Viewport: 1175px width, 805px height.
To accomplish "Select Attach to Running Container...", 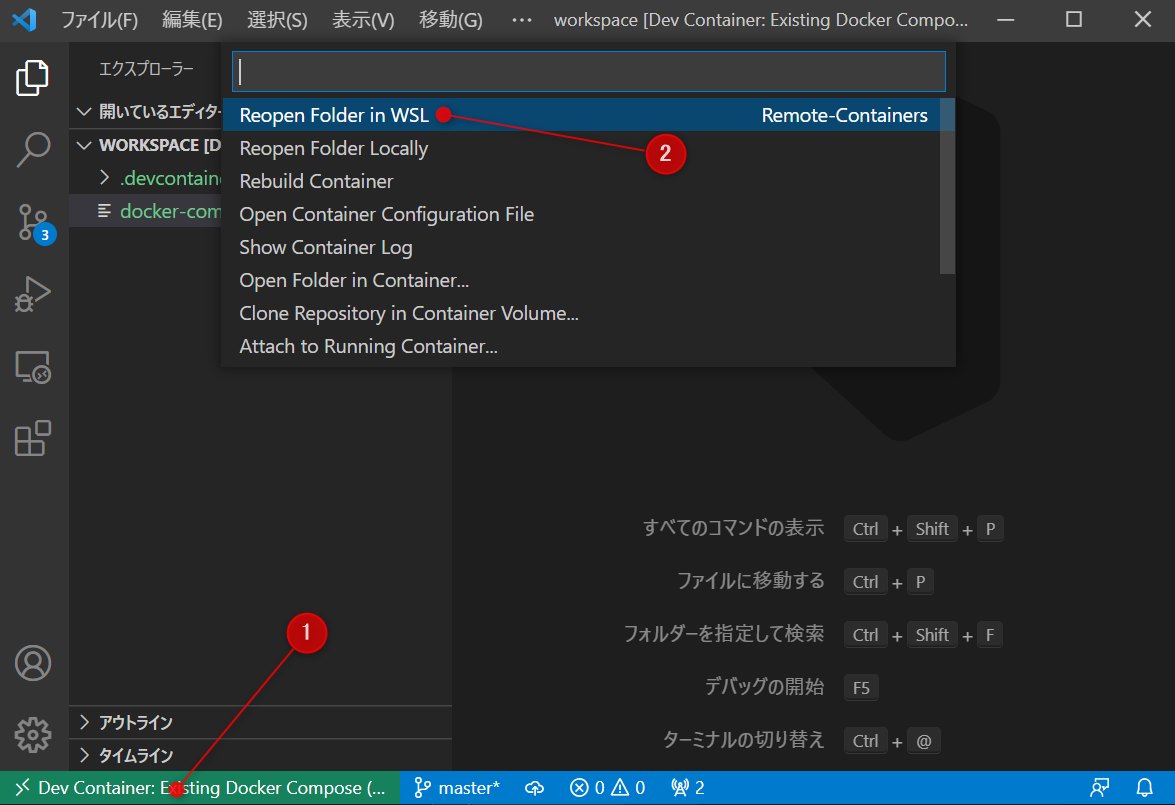I will (x=582, y=346).
